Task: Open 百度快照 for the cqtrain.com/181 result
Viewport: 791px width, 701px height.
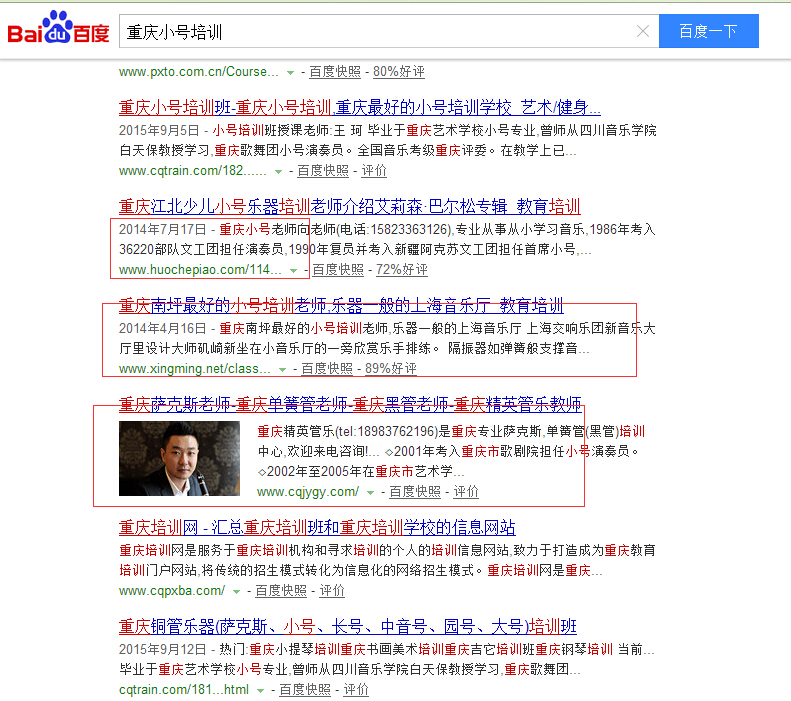Action: pos(305,690)
